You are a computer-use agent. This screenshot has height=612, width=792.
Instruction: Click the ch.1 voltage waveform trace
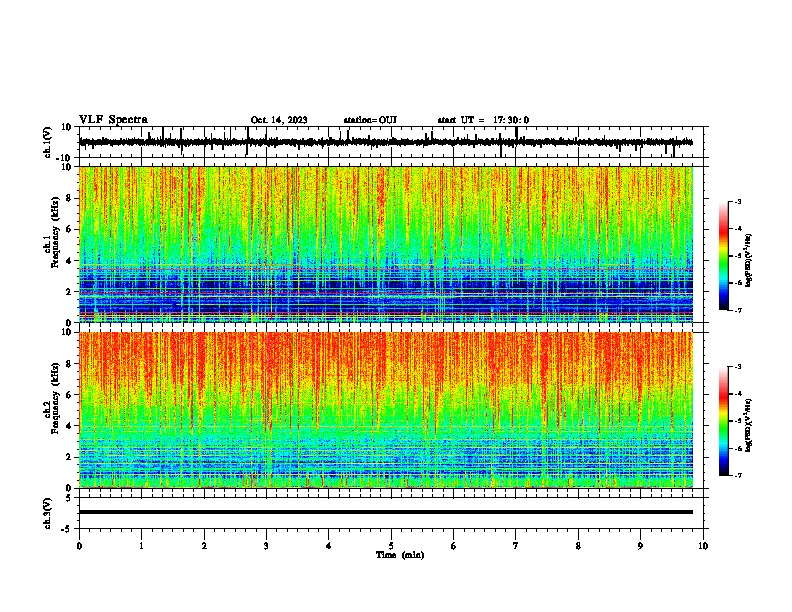click(385, 142)
